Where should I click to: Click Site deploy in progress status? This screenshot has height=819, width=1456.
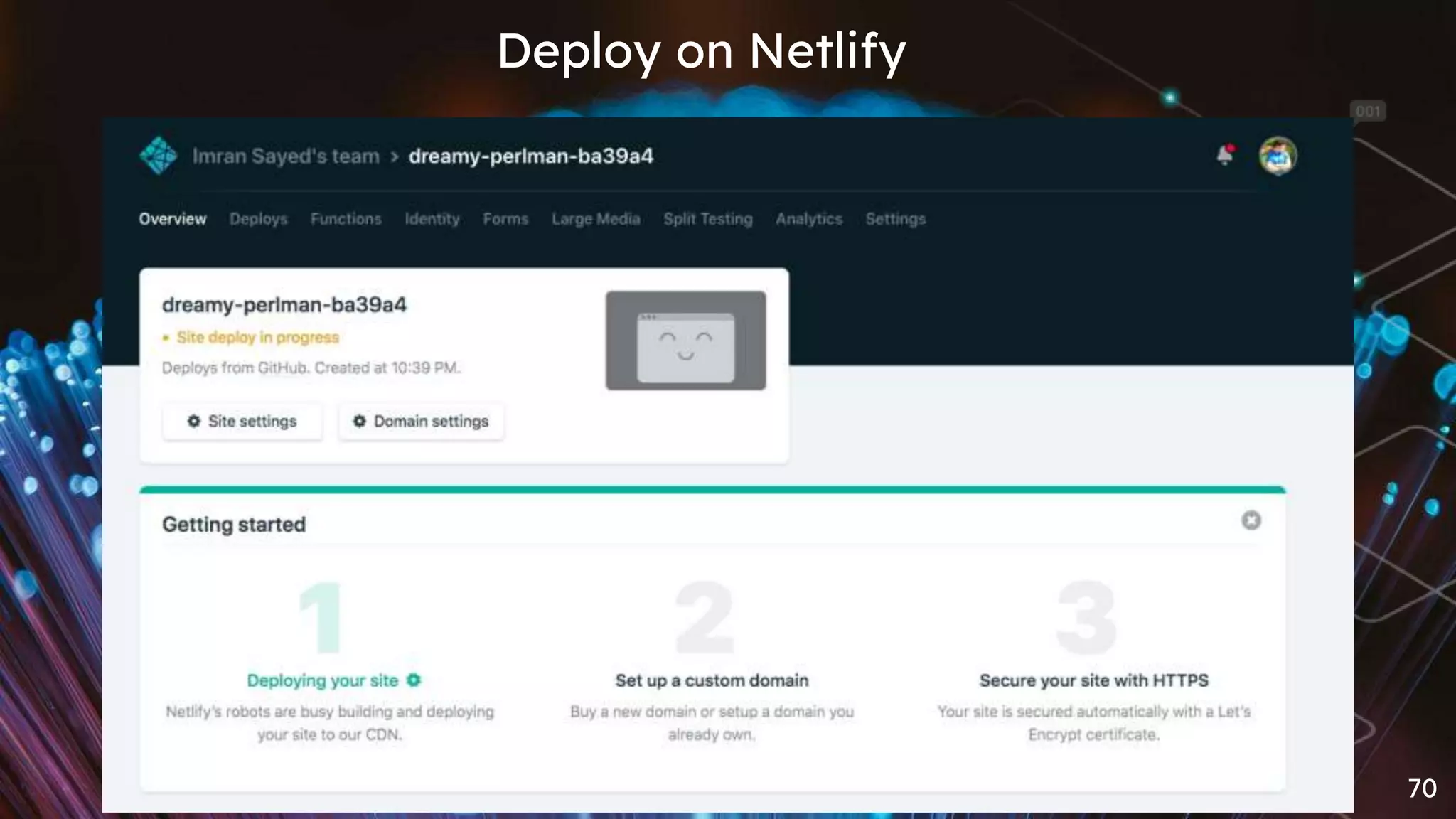click(x=257, y=337)
